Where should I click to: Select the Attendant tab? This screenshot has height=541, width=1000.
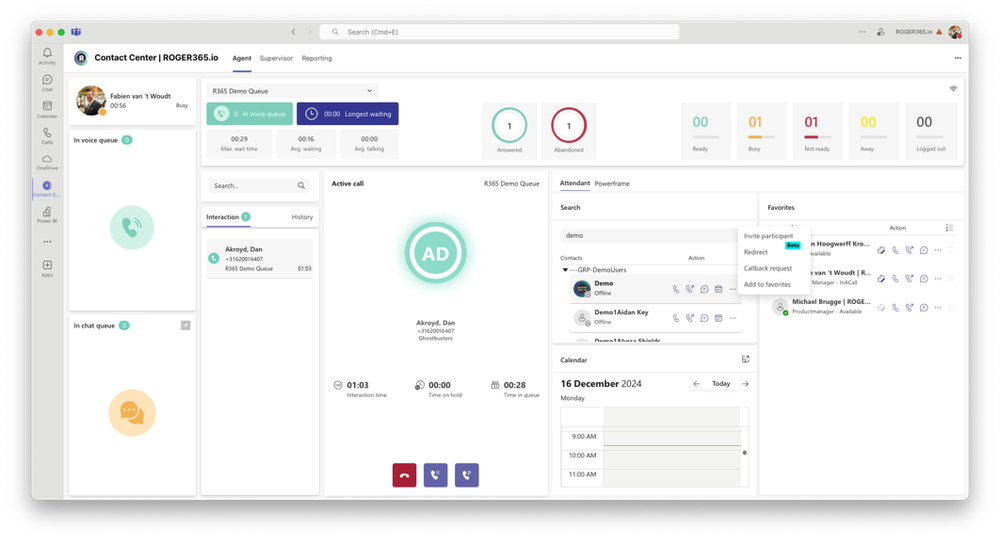(x=575, y=183)
